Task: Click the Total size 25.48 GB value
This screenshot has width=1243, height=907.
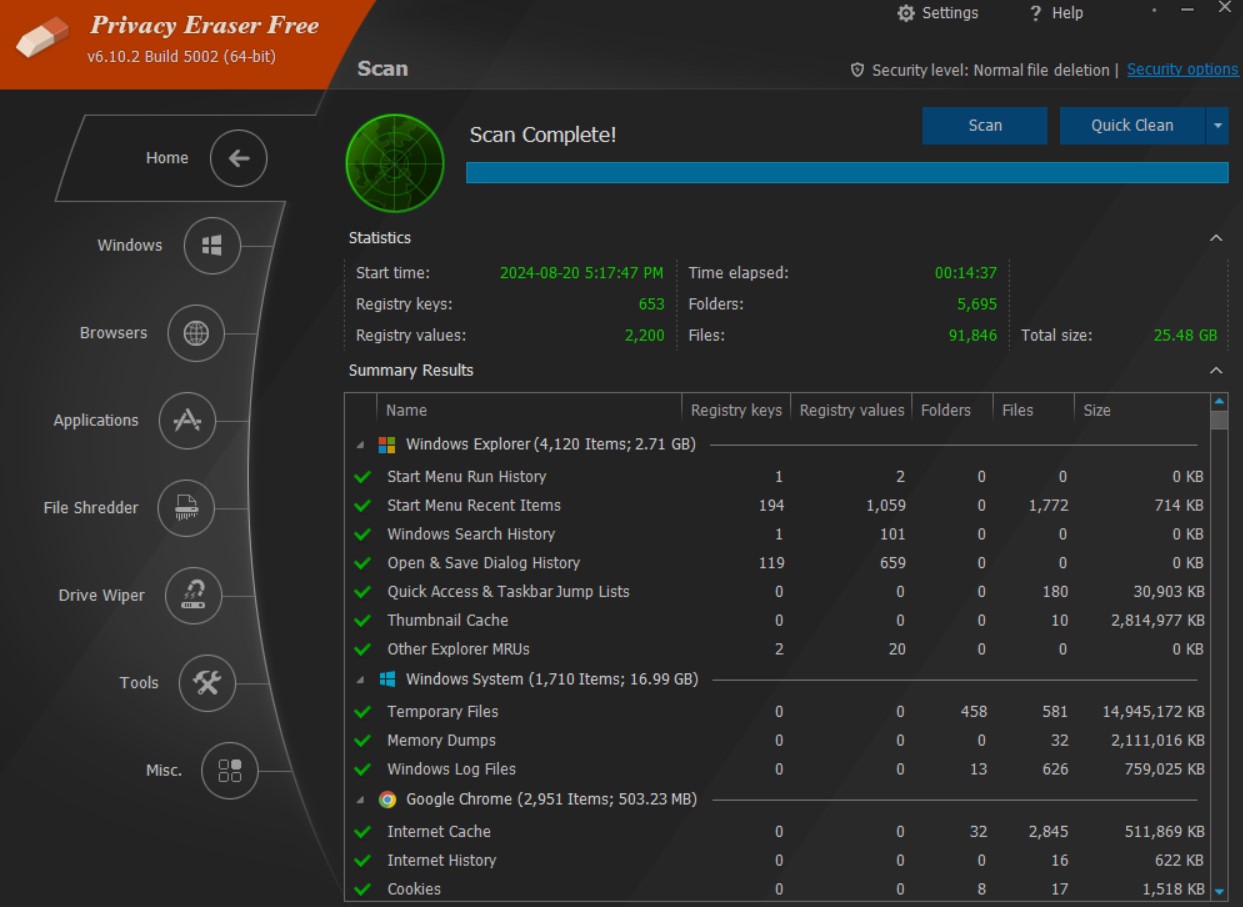Action: 1185,336
